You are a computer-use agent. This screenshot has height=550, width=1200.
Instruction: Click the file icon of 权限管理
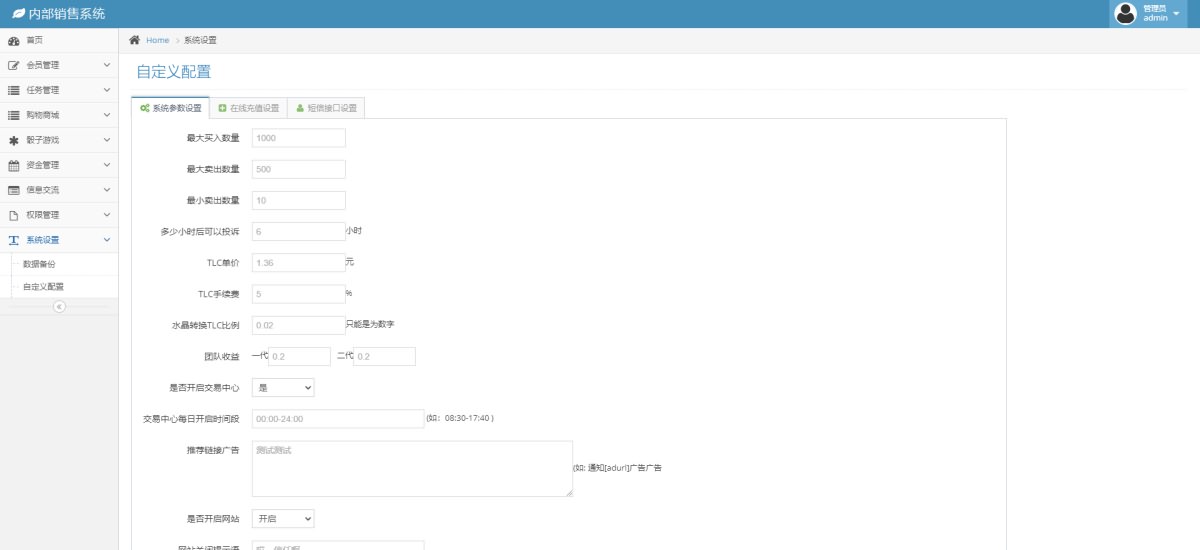click(14, 215)
